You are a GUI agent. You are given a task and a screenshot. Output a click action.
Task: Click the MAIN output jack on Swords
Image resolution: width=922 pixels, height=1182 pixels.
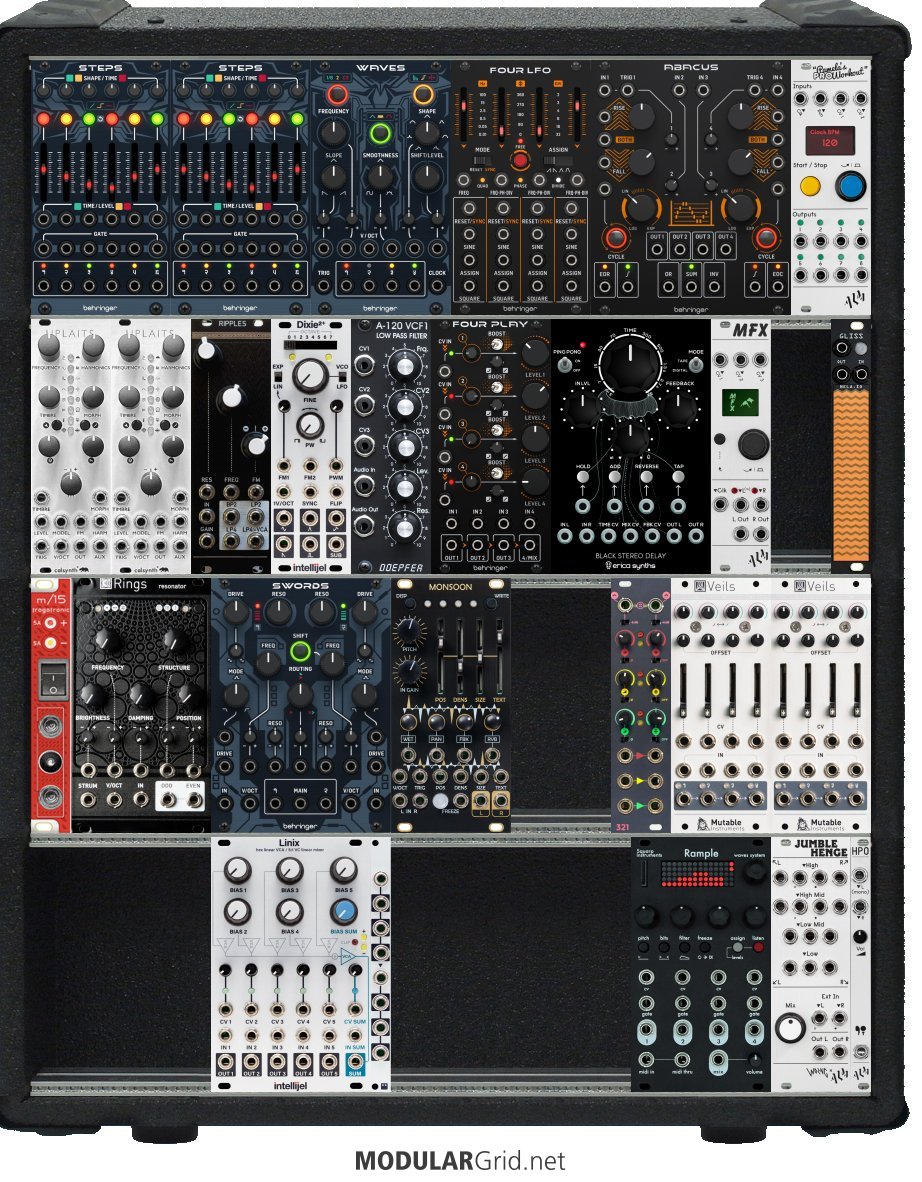pyautogui.click(x=300, y=804)
